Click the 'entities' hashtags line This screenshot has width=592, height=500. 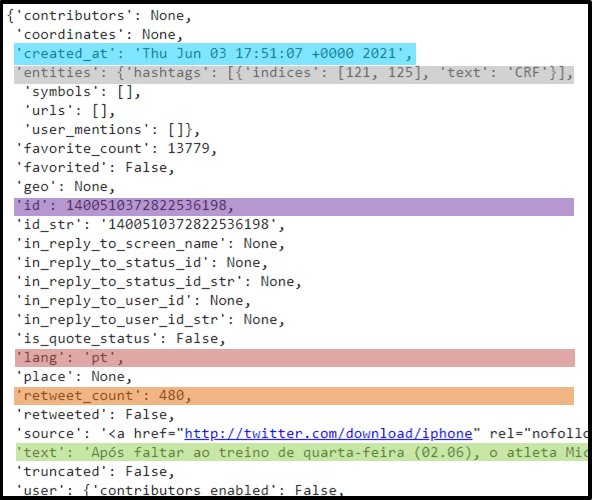coord(294,74)
